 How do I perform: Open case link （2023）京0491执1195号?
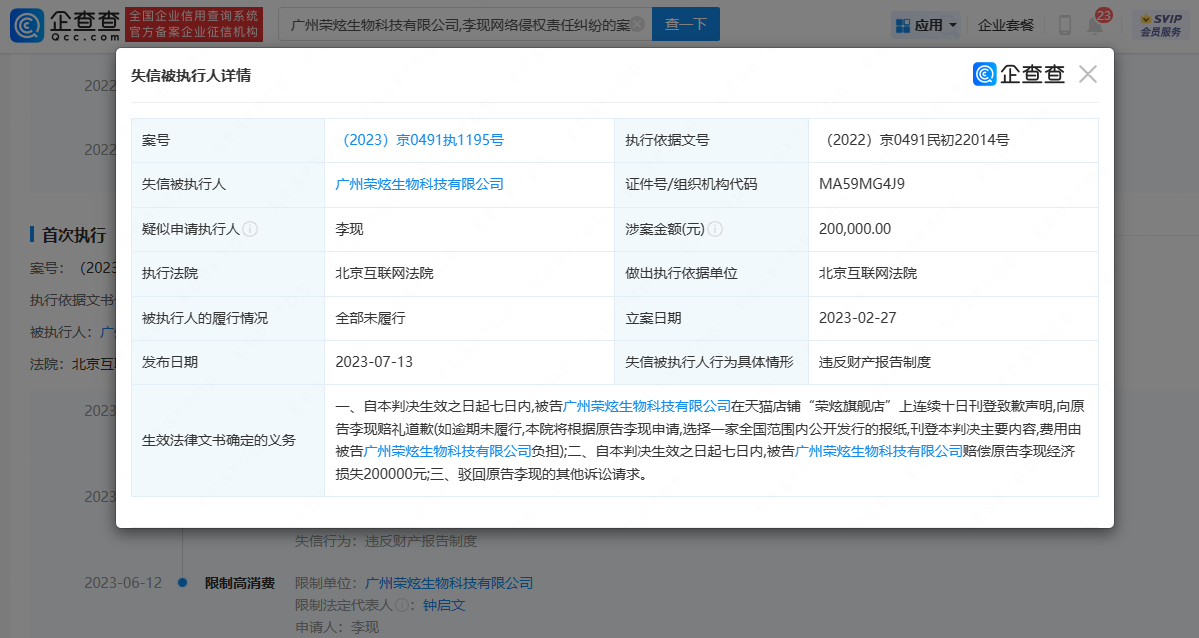click(420, 140)
